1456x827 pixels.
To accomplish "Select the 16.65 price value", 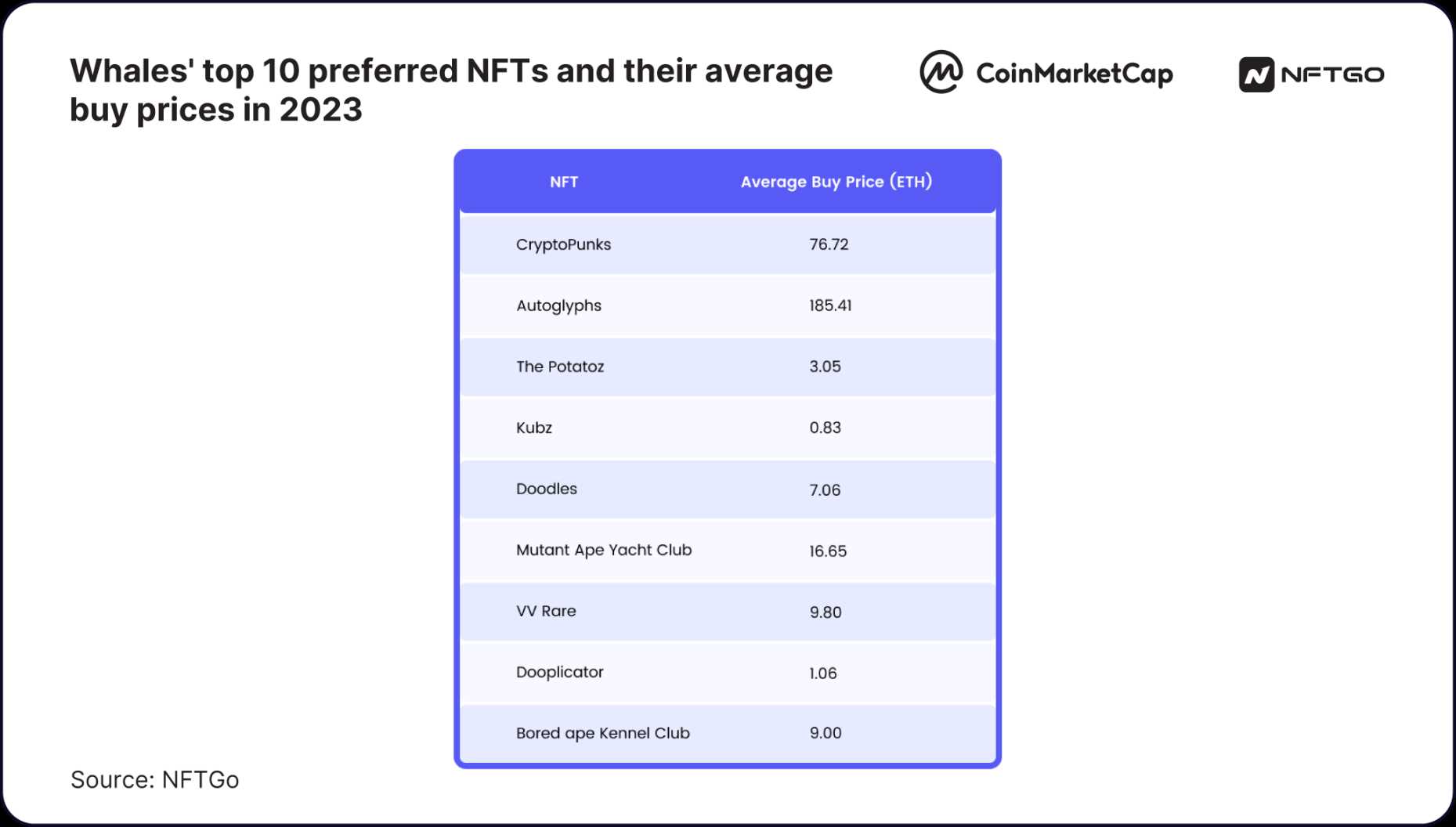I will point(828,551).
